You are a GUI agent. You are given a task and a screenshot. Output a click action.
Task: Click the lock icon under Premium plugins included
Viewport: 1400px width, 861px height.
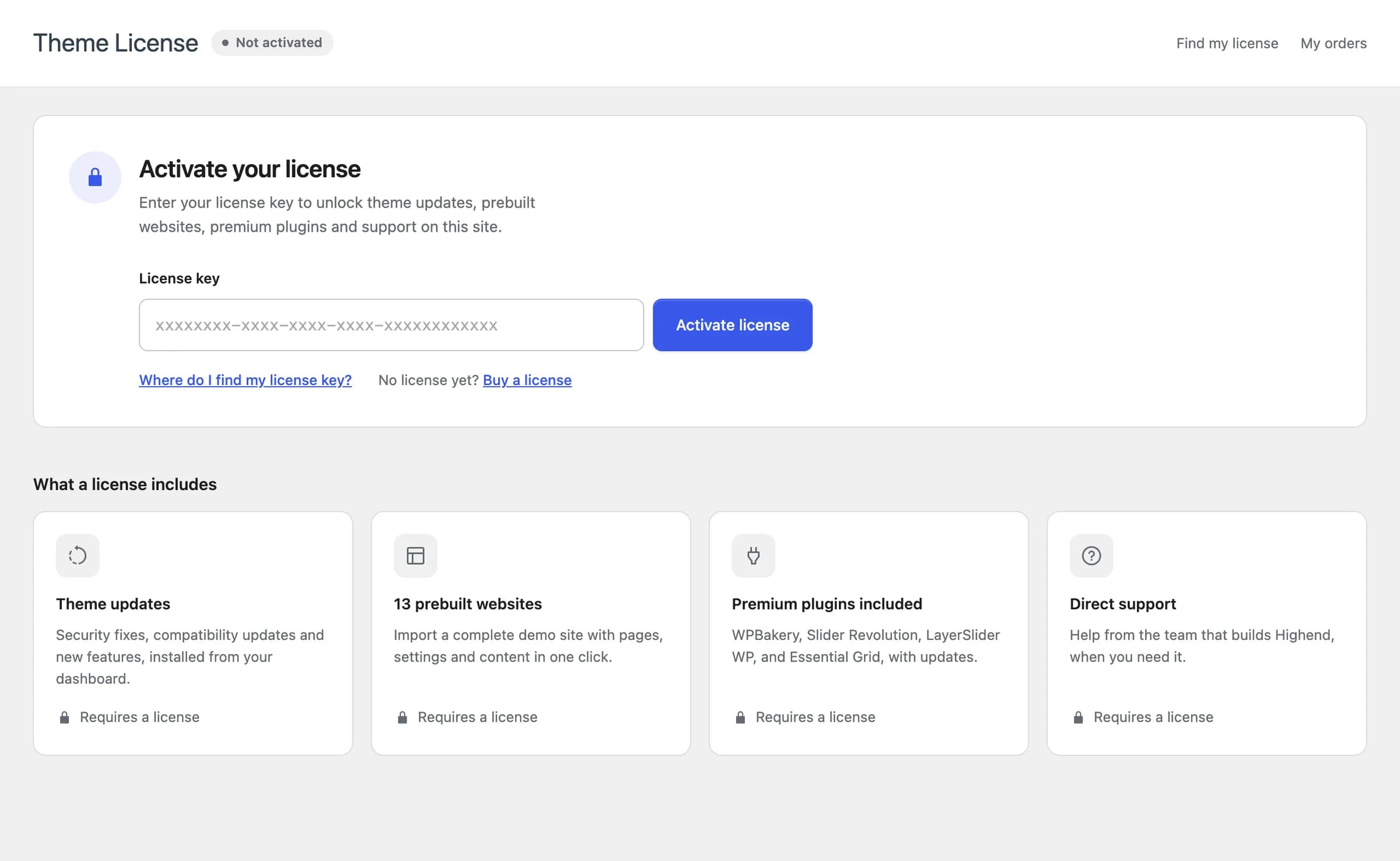pos(740,717)
